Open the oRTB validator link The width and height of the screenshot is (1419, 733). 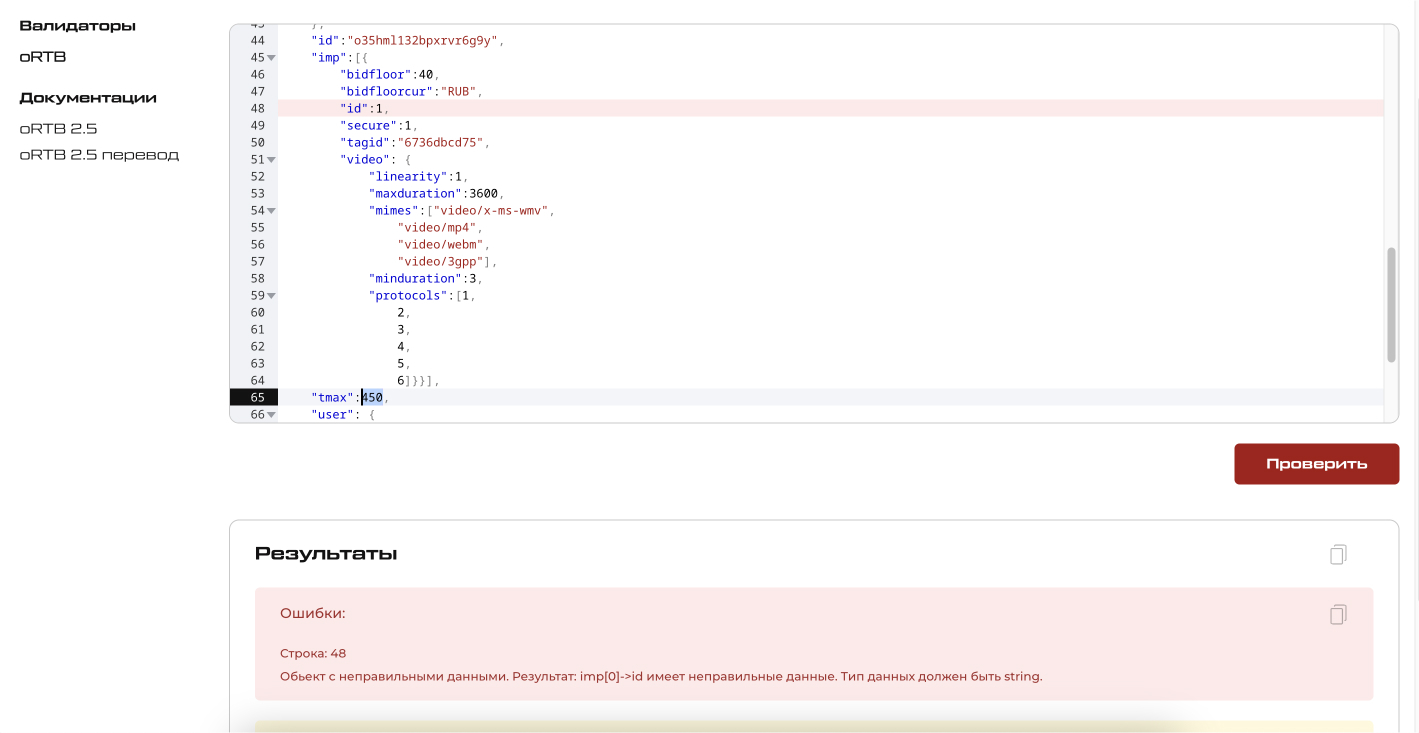43,57
